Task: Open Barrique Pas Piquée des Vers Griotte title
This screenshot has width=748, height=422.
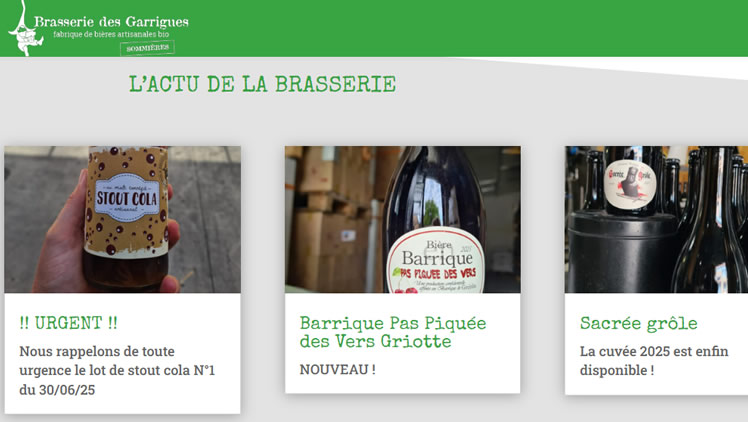Action: point(393,332)
